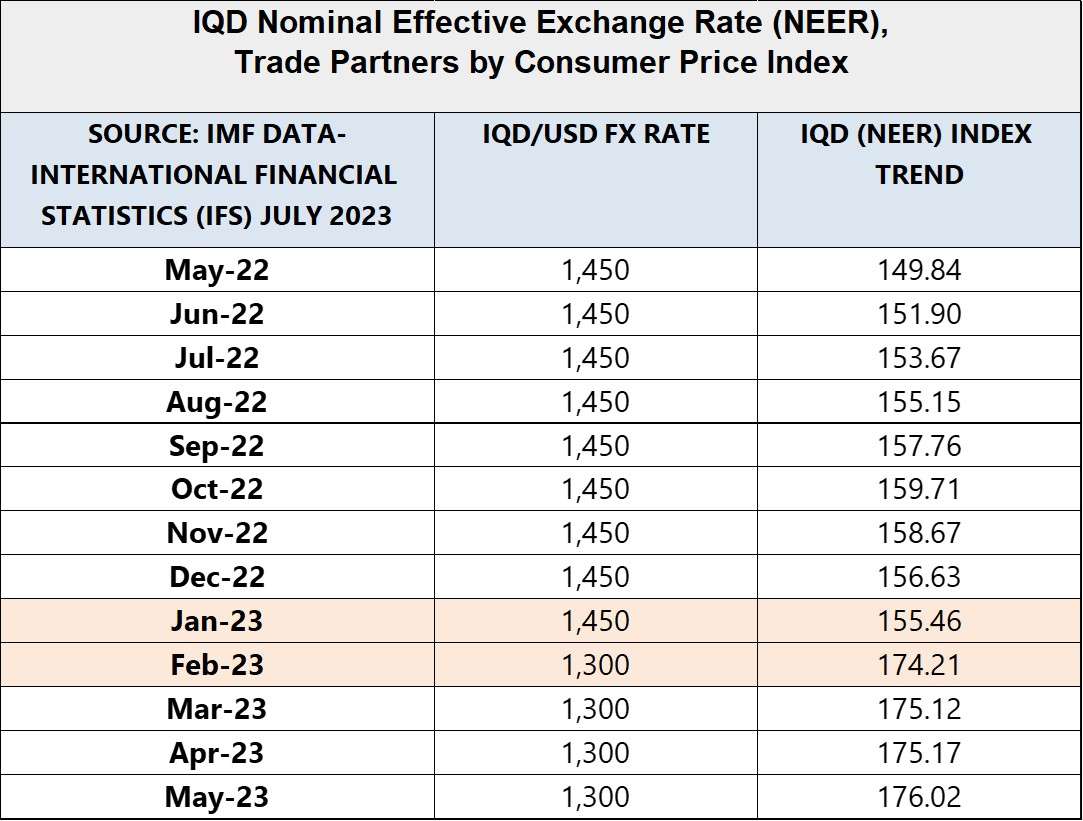This screenshot has height=821, width=1083.
Task: Click the table title mentioning NEER
Action: click(x=541, y=42)
